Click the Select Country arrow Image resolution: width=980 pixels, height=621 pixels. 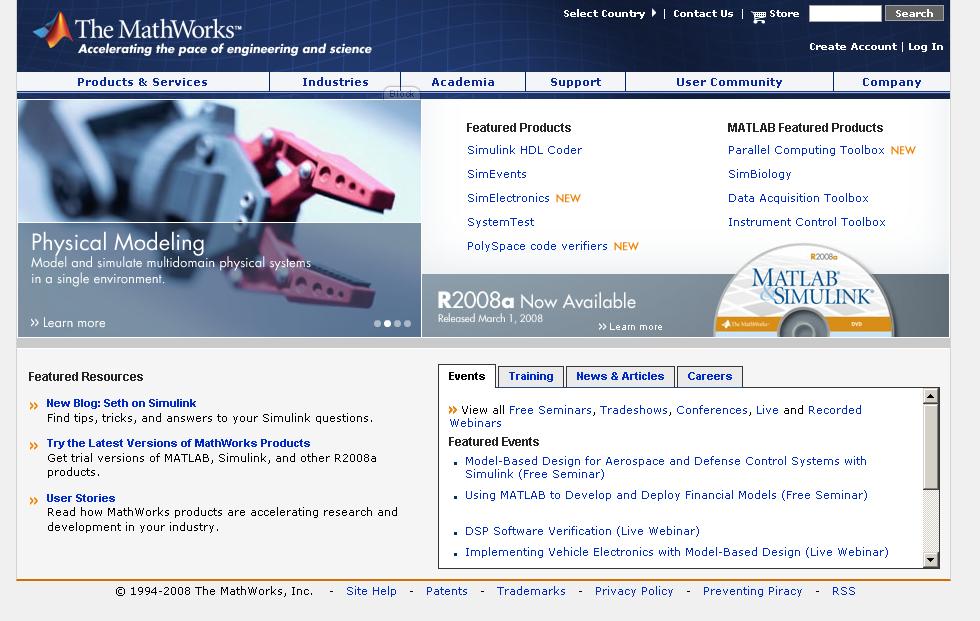(654, 13)
